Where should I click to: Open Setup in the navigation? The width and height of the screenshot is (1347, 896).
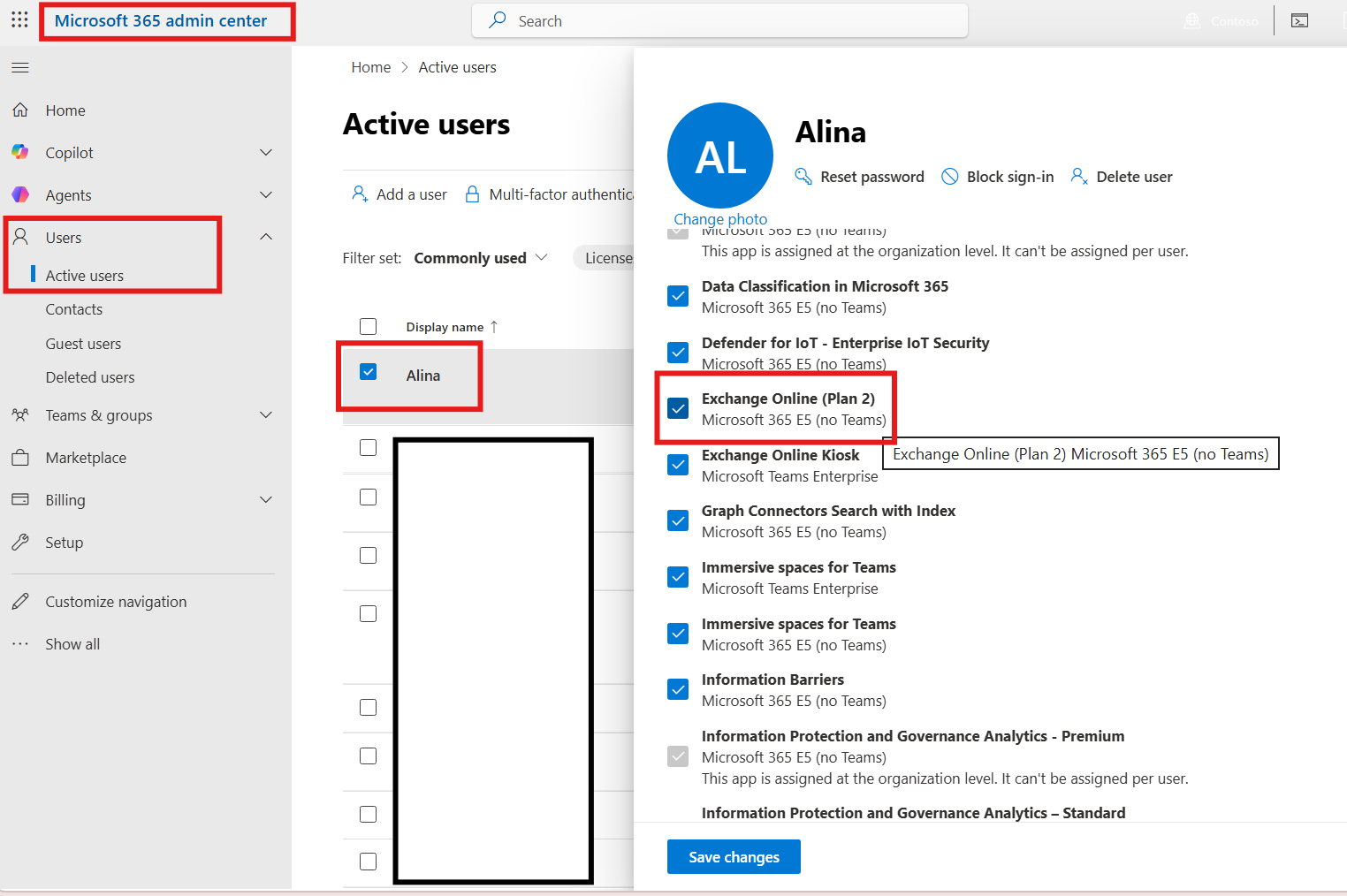click(65, 543)
